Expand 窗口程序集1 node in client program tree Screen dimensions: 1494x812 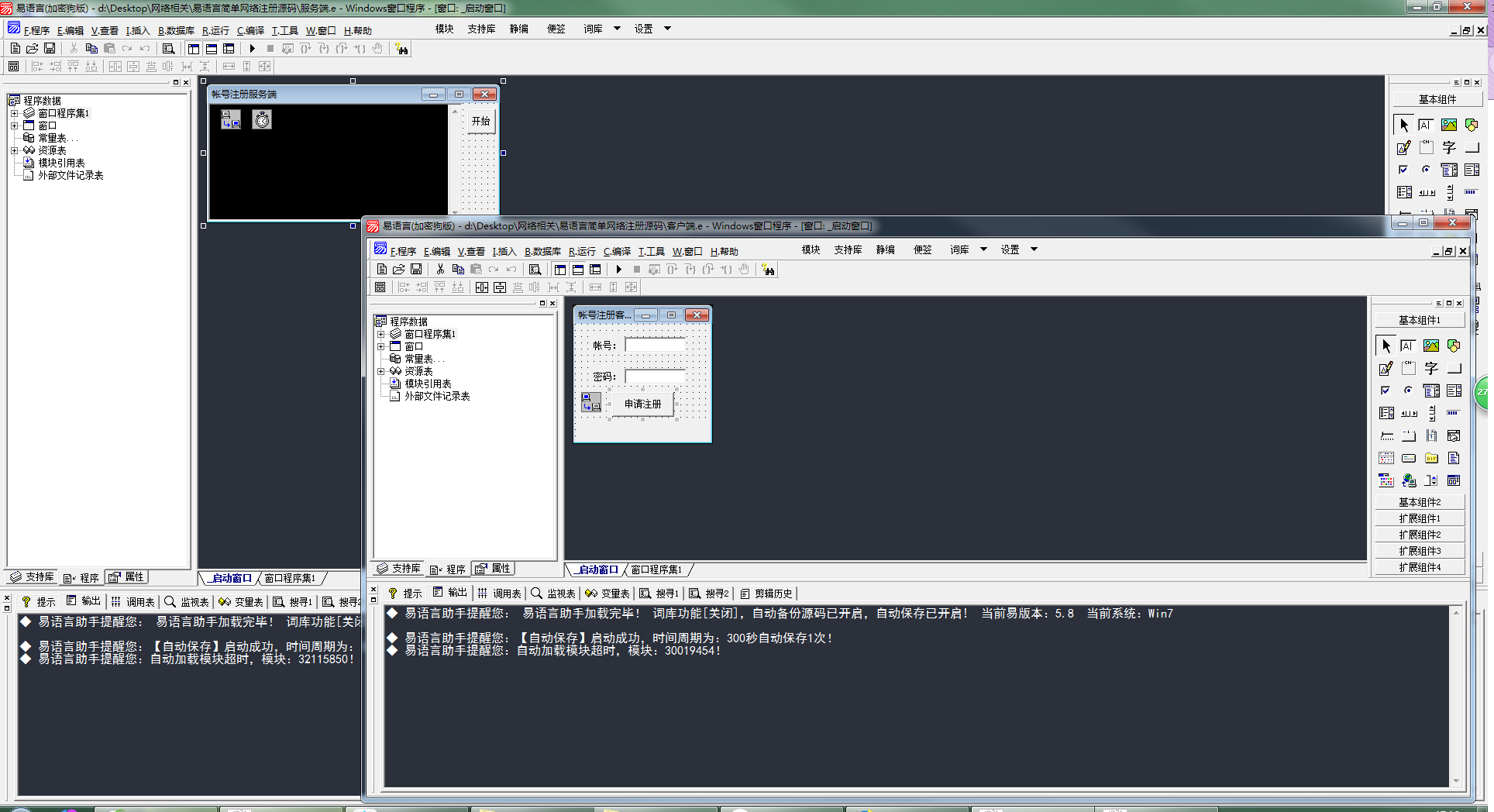pos(381,335)
